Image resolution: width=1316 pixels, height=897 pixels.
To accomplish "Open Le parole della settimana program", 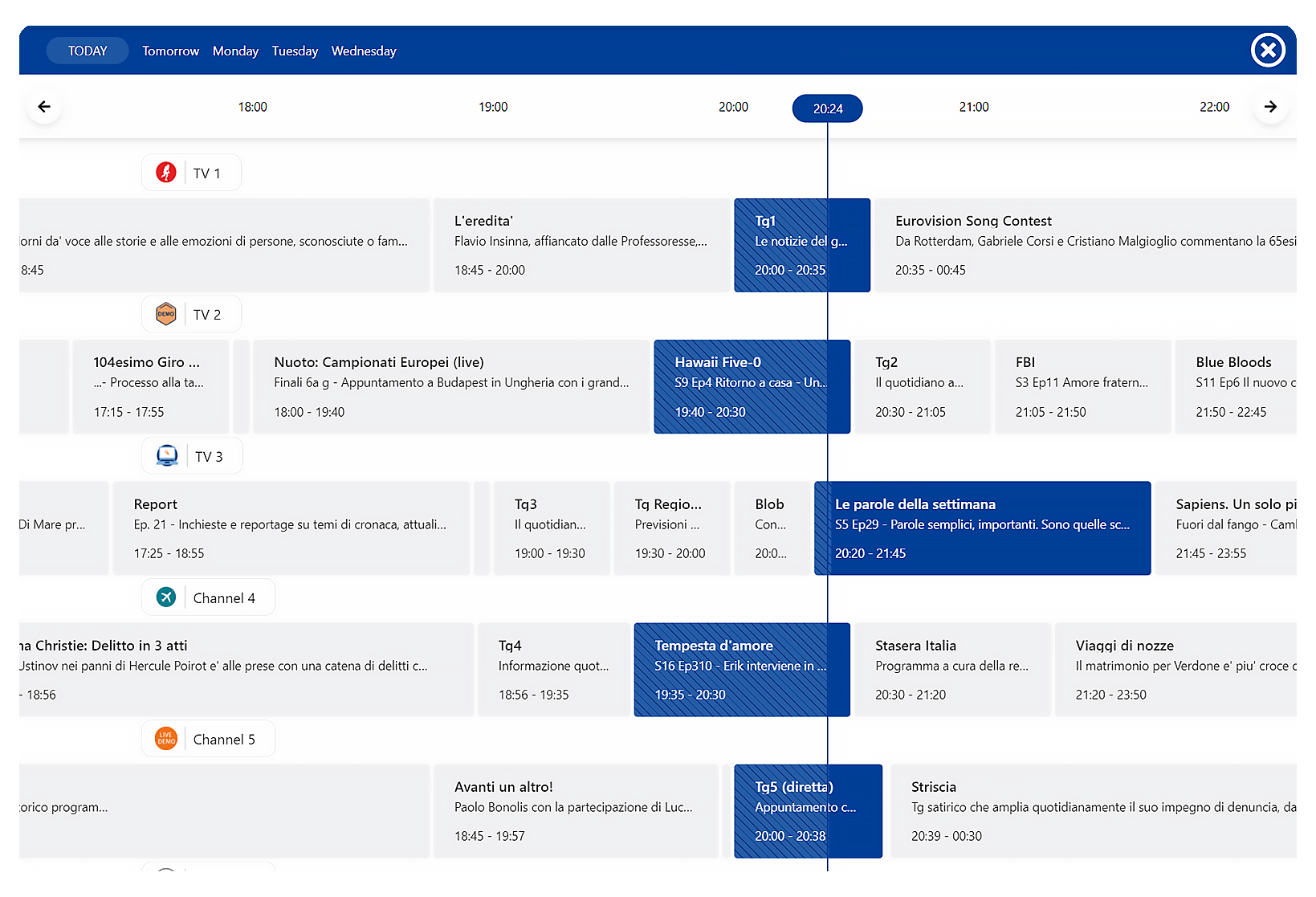I will click(983, 528).
